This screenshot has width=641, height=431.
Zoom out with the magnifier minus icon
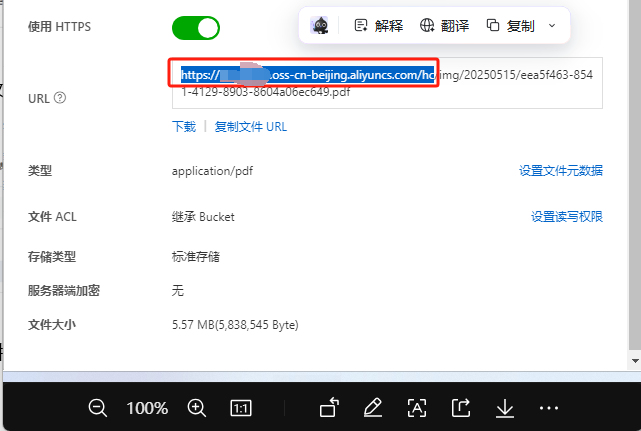tap(97, 408)
